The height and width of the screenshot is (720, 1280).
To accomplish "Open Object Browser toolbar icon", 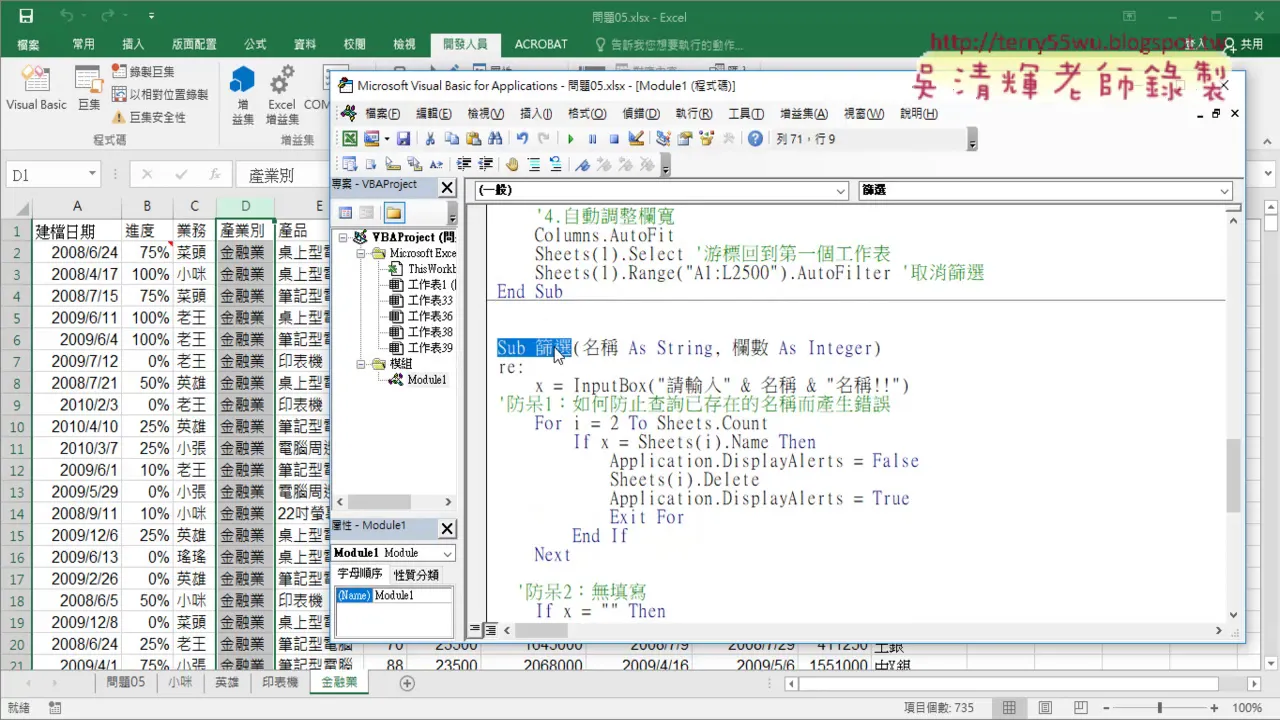I will [706, 139].
